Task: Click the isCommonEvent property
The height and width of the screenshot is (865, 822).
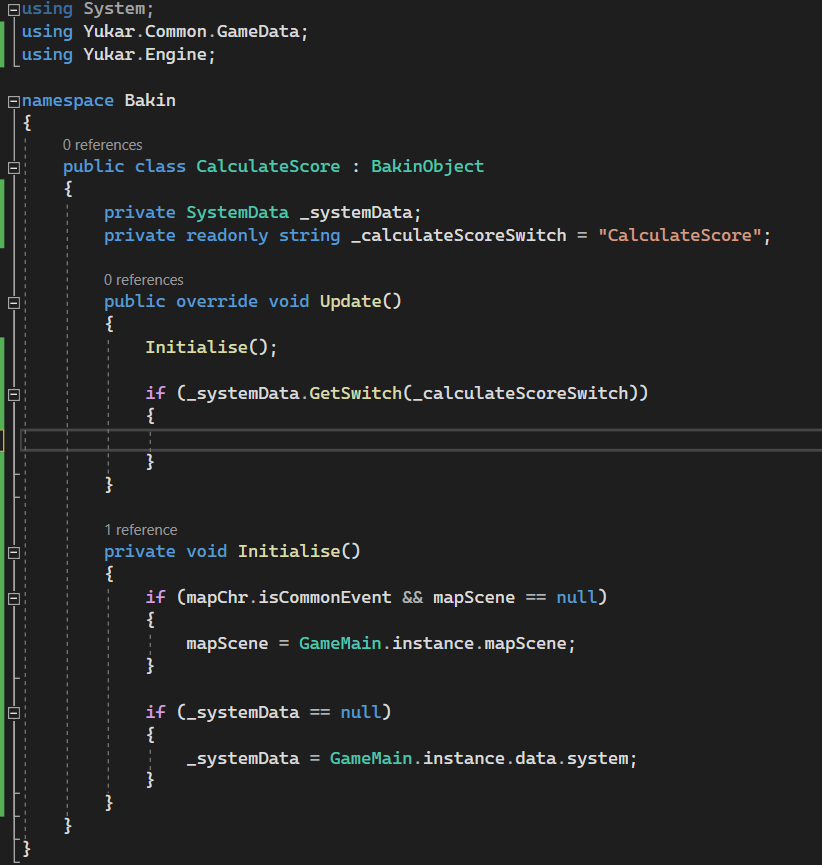Action: tap(324, 597)
